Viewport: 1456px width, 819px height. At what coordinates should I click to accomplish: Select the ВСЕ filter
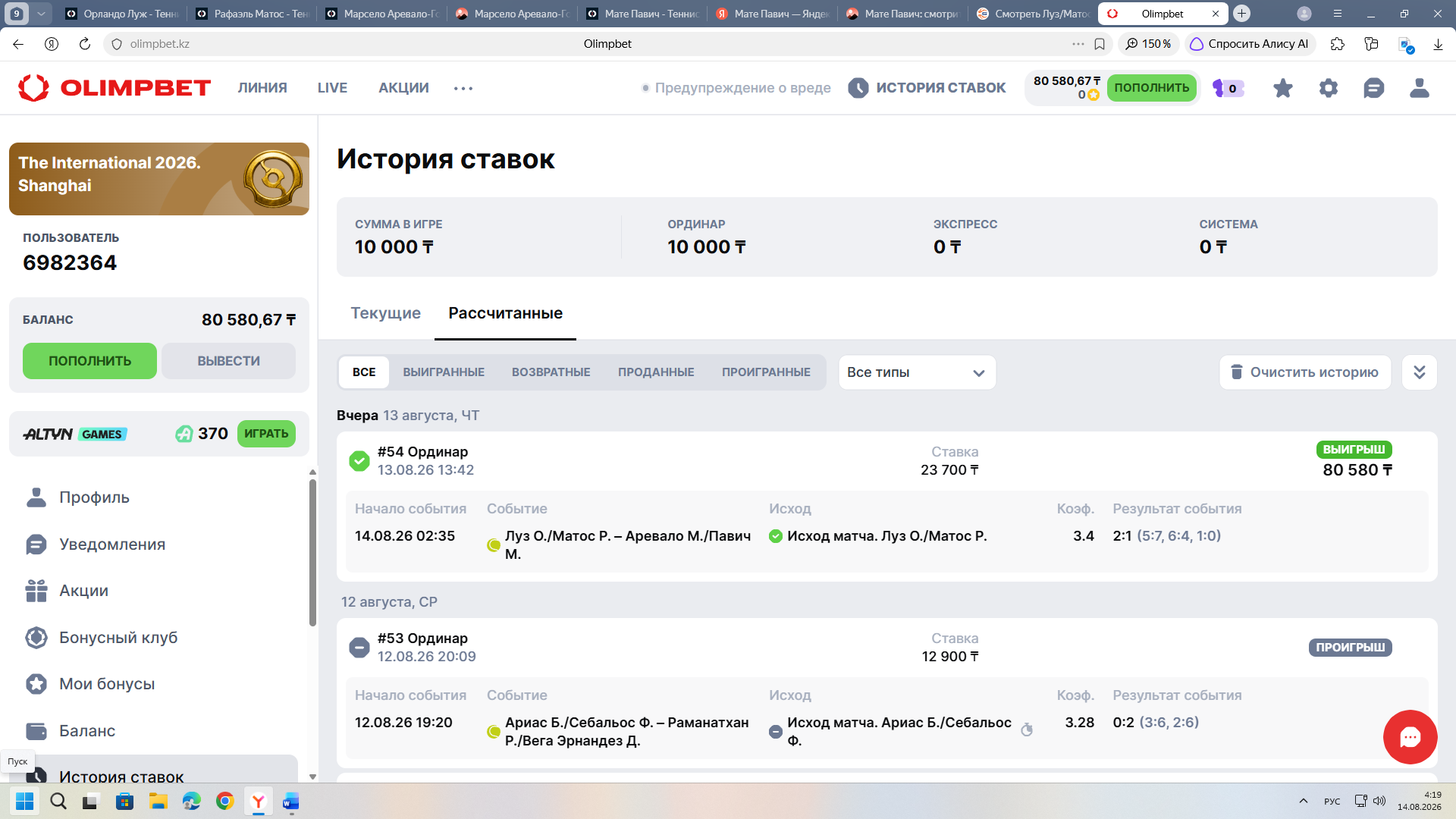[364, 372]
